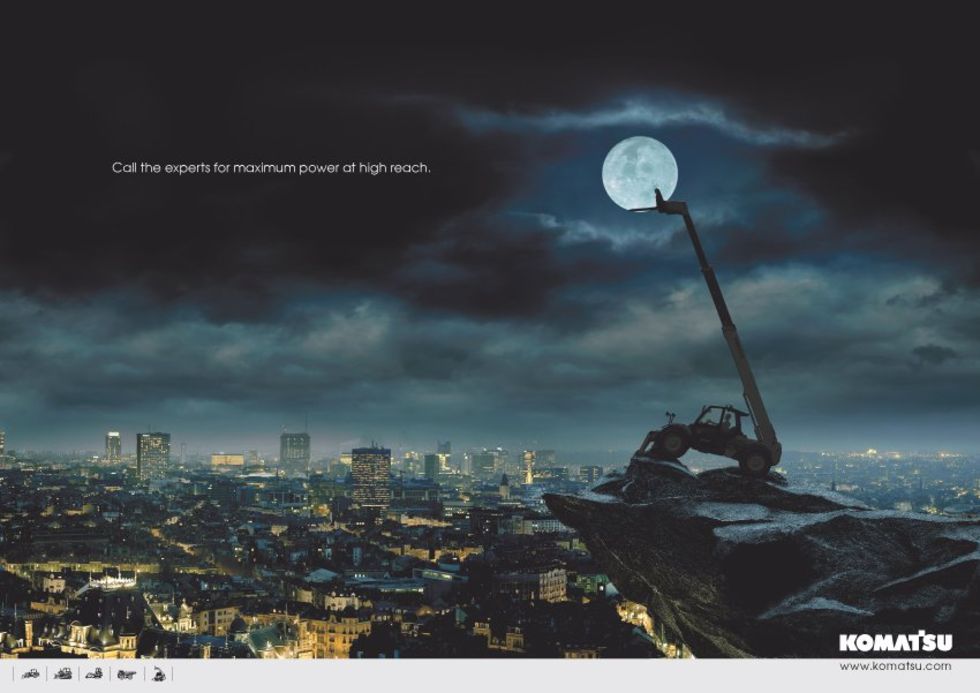
Task: Click the Komatsu logo
Action: 896,642
